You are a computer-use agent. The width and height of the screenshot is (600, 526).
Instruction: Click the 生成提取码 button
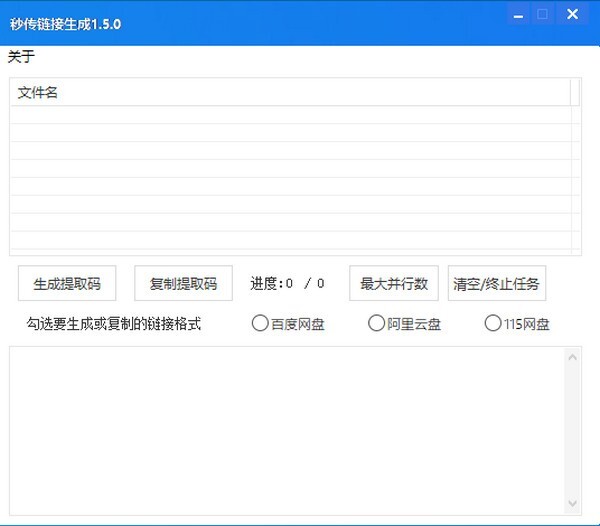click(x=67, y=283)
